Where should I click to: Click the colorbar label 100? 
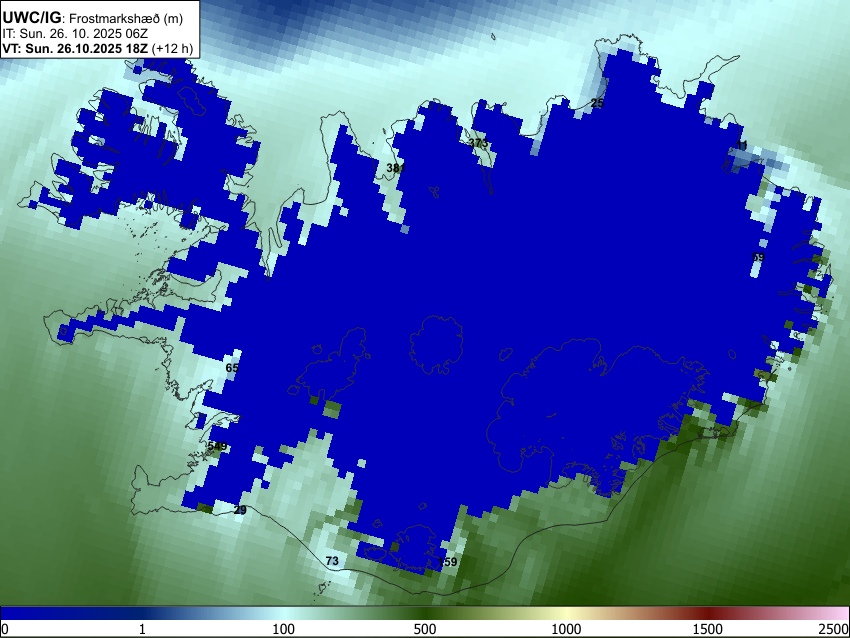pos(284,629)
